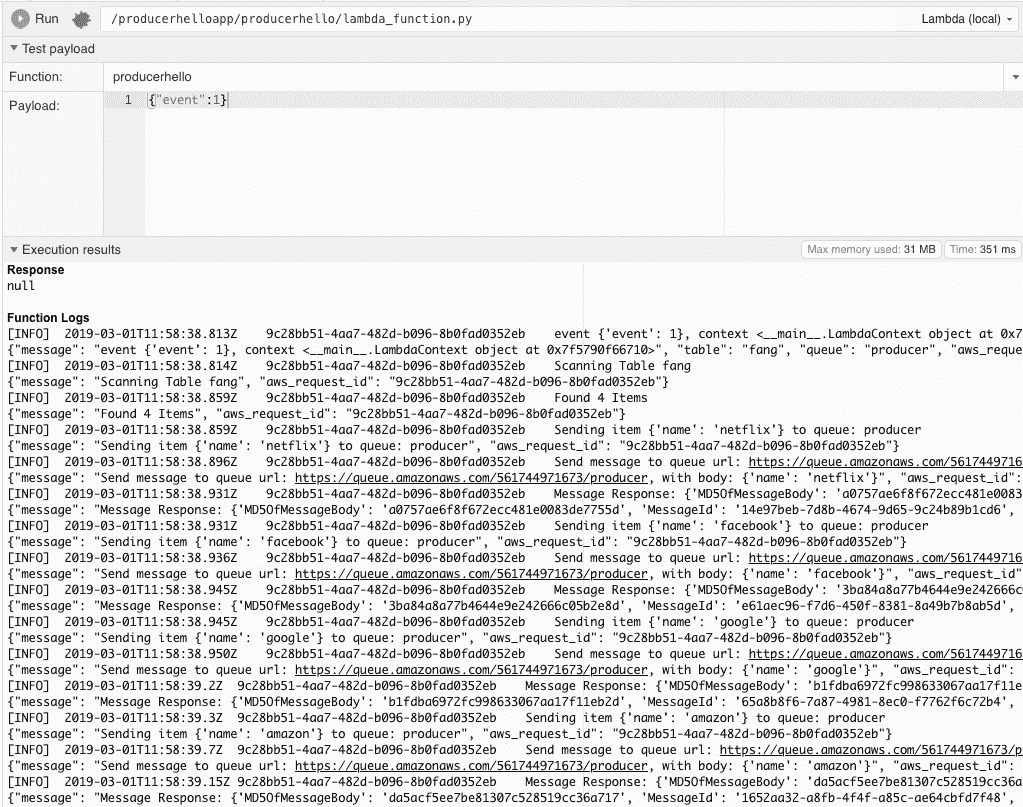The image size is (1023, 807).
Task: Click the payload editor line {"event":1}
Action: 188,100
